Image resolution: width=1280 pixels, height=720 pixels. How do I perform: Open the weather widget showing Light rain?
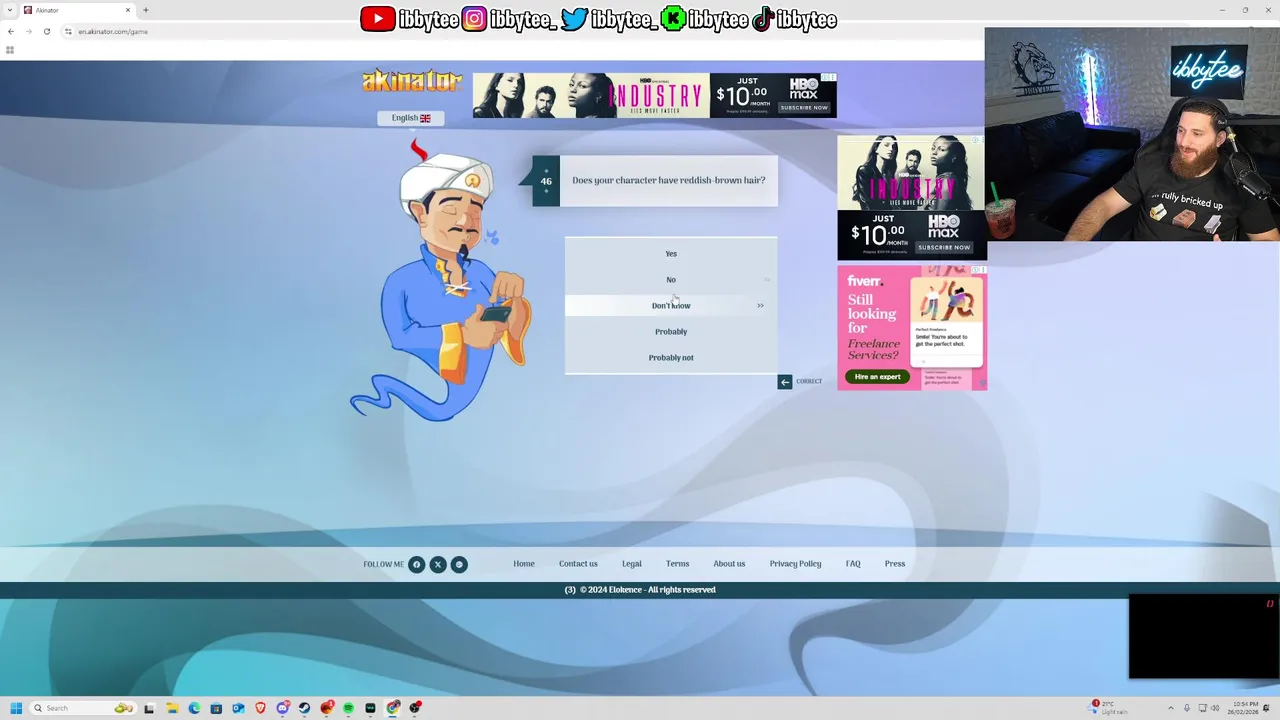(1108, 708)
